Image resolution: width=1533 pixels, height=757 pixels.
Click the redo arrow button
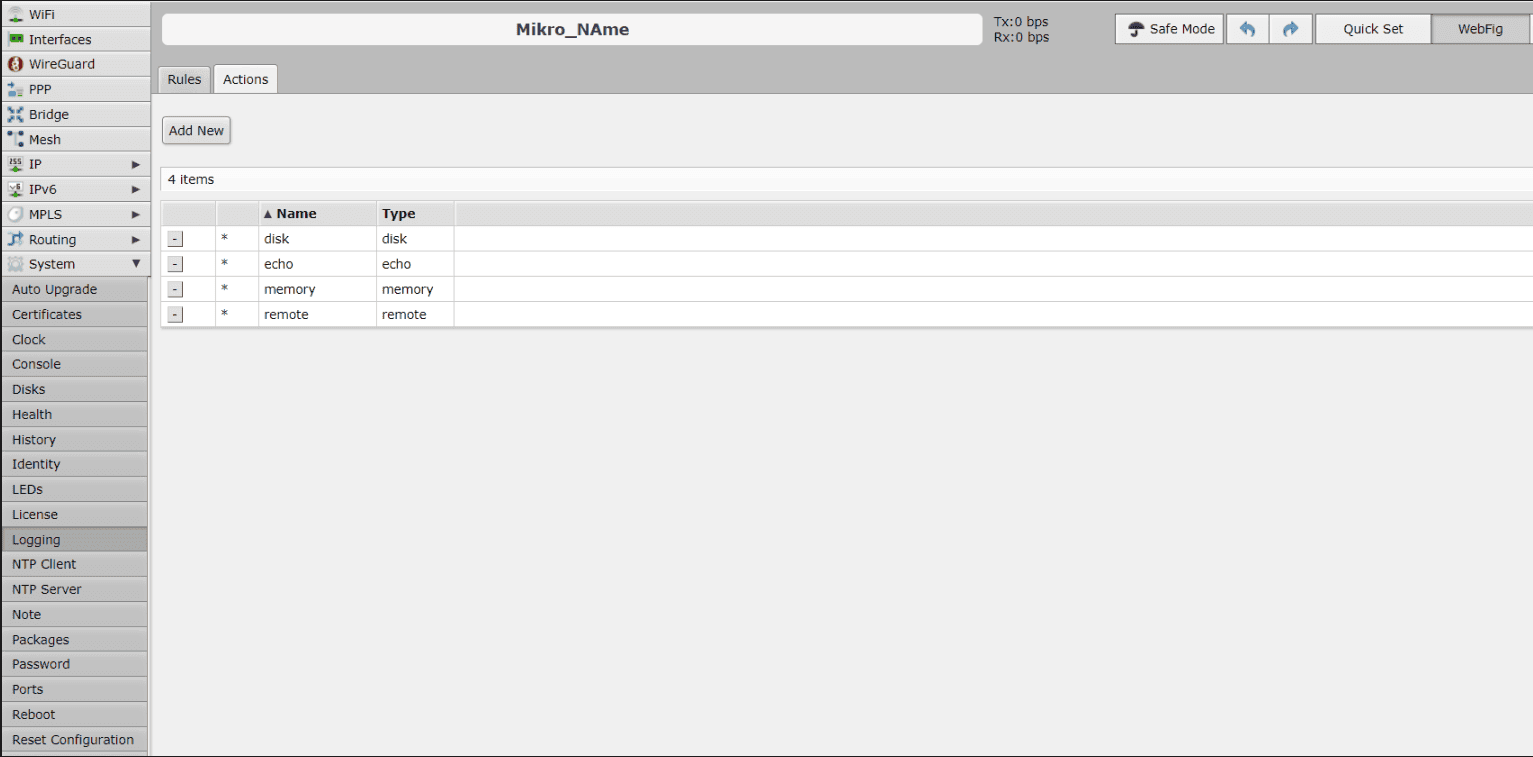pyautogui.click(x=1290, y=29)
